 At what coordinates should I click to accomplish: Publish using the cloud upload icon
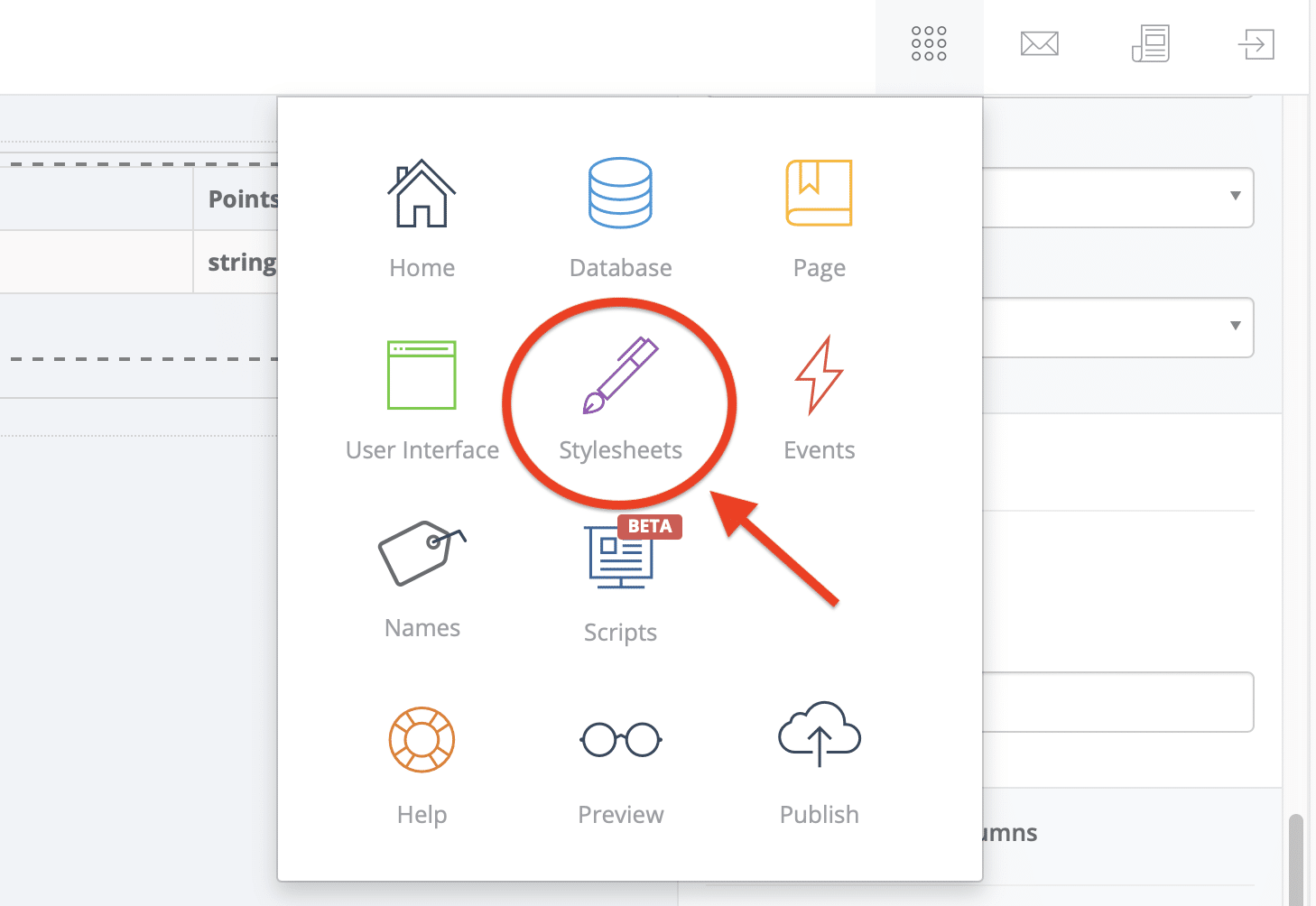click(819, 735)
